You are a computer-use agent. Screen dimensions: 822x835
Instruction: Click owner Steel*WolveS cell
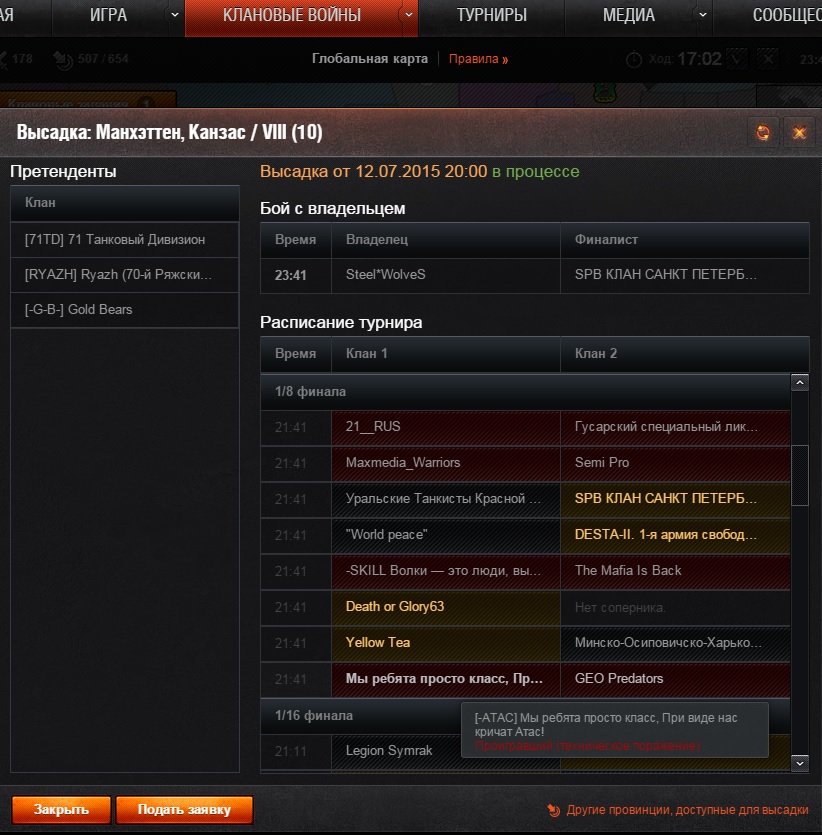pyautogui.click(x=446, y=275)
